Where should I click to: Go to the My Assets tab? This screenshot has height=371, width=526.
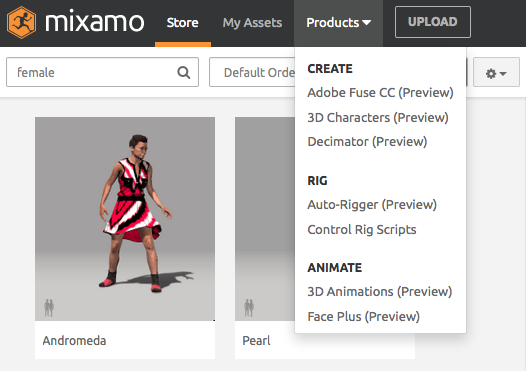[x=252, y=23]
